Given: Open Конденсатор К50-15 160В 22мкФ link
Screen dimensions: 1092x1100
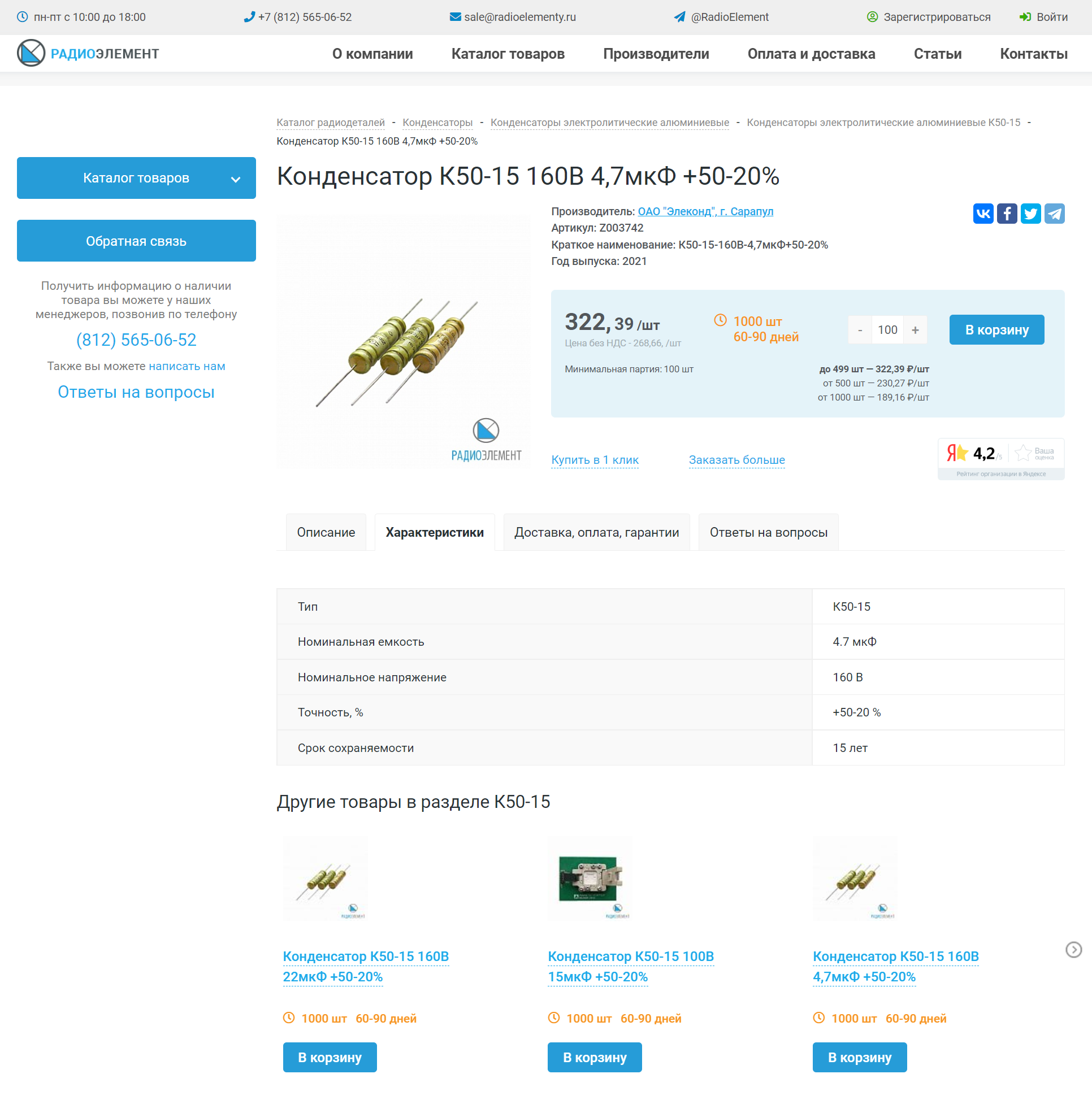Looking at the screenshot, I should tap(366, 966).
